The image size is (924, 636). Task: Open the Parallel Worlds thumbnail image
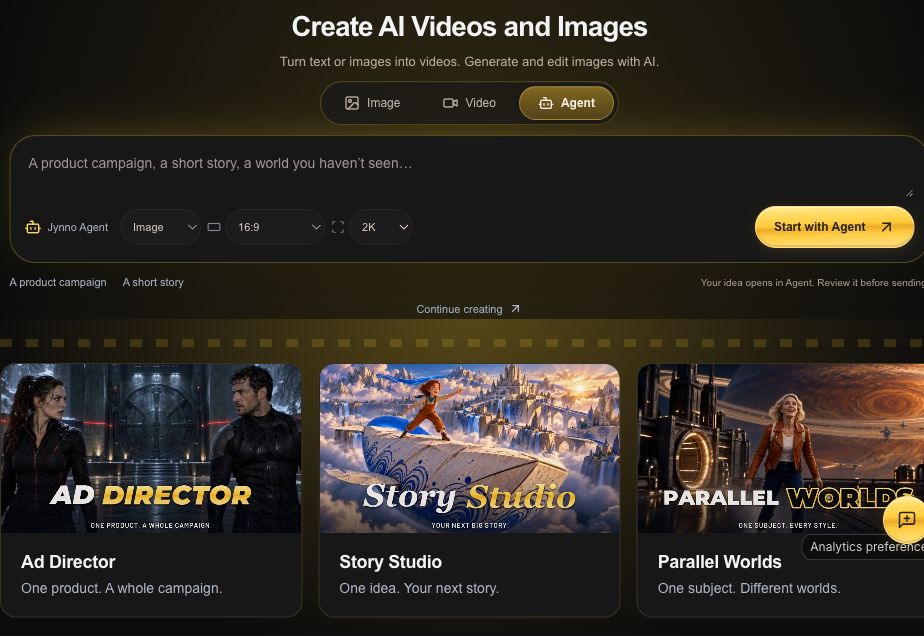click(781, 448)
